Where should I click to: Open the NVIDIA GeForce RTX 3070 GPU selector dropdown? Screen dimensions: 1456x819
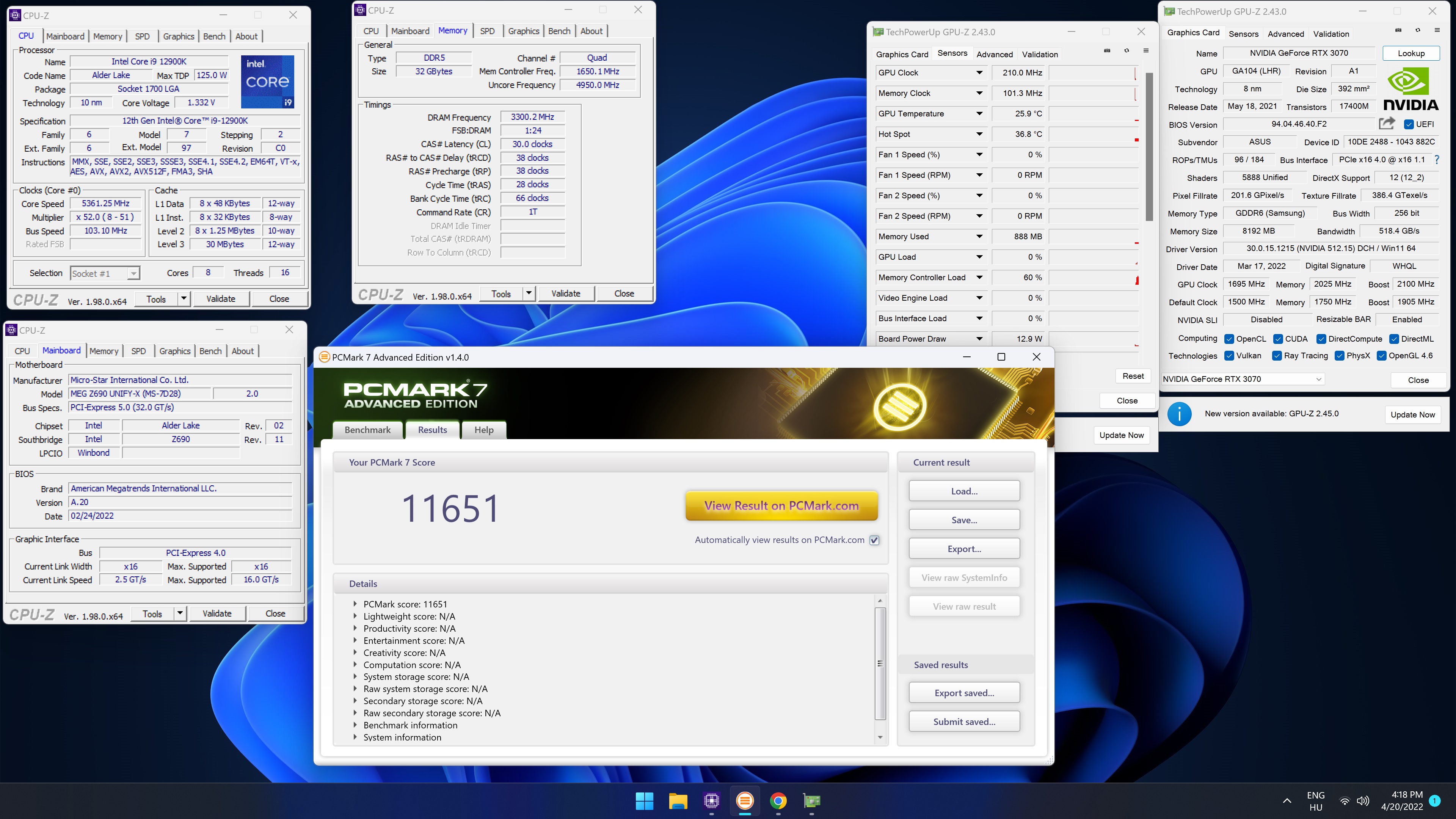pos(1243,379)
